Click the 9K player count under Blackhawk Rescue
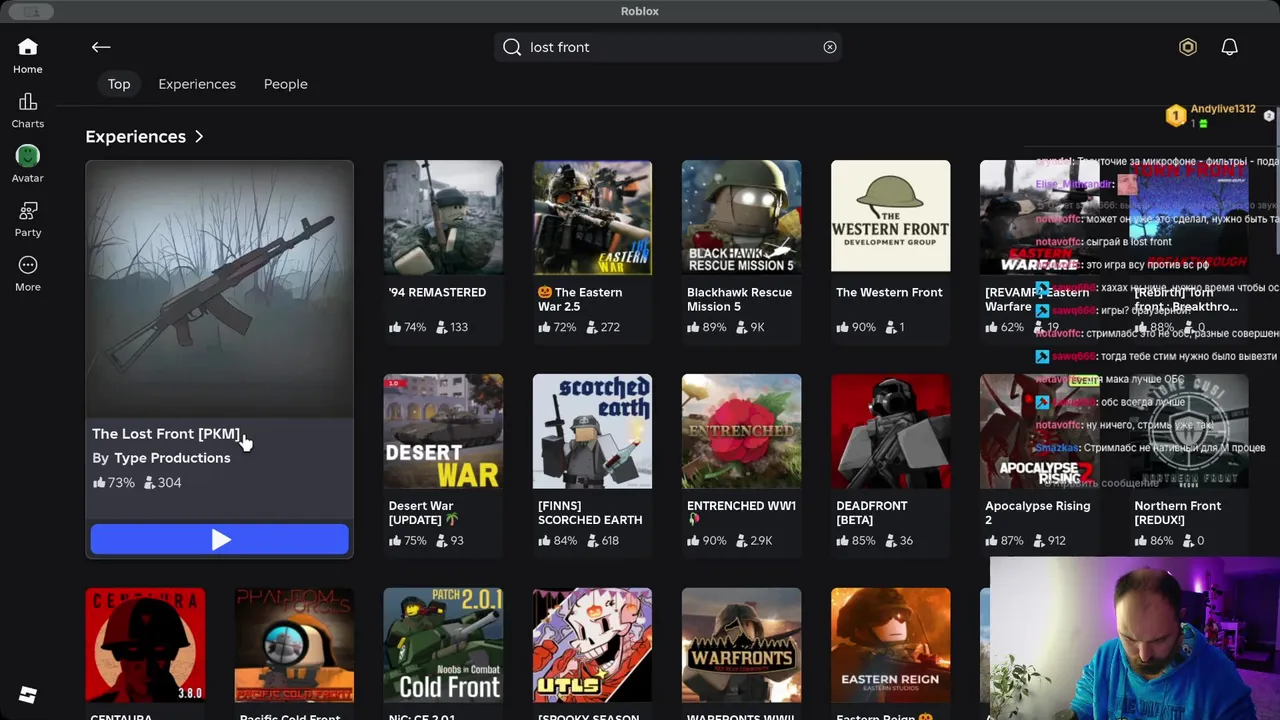The image size is (1280, 720). (750, 327)
